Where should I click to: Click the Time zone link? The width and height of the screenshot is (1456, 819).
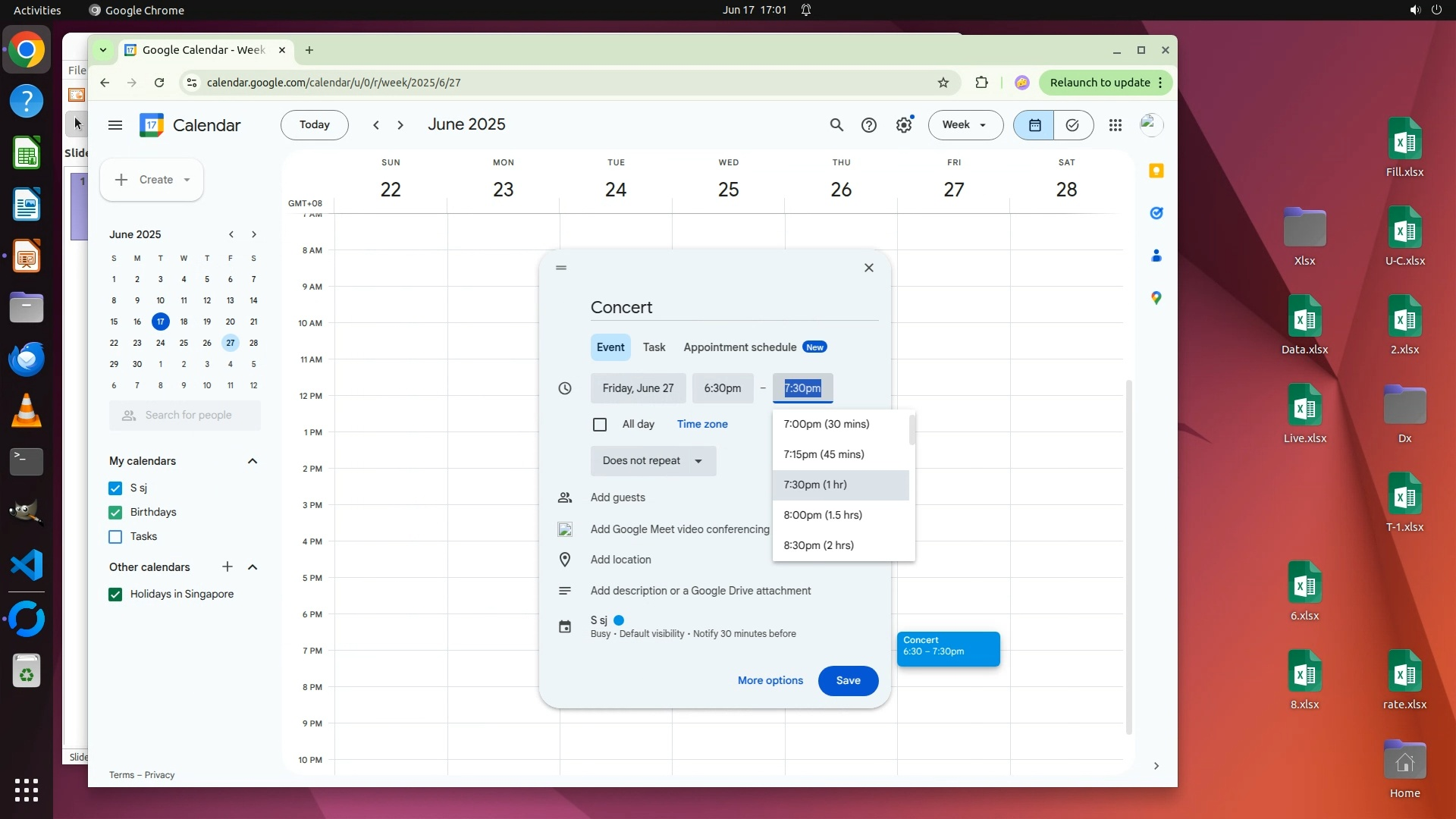point(702,425)
